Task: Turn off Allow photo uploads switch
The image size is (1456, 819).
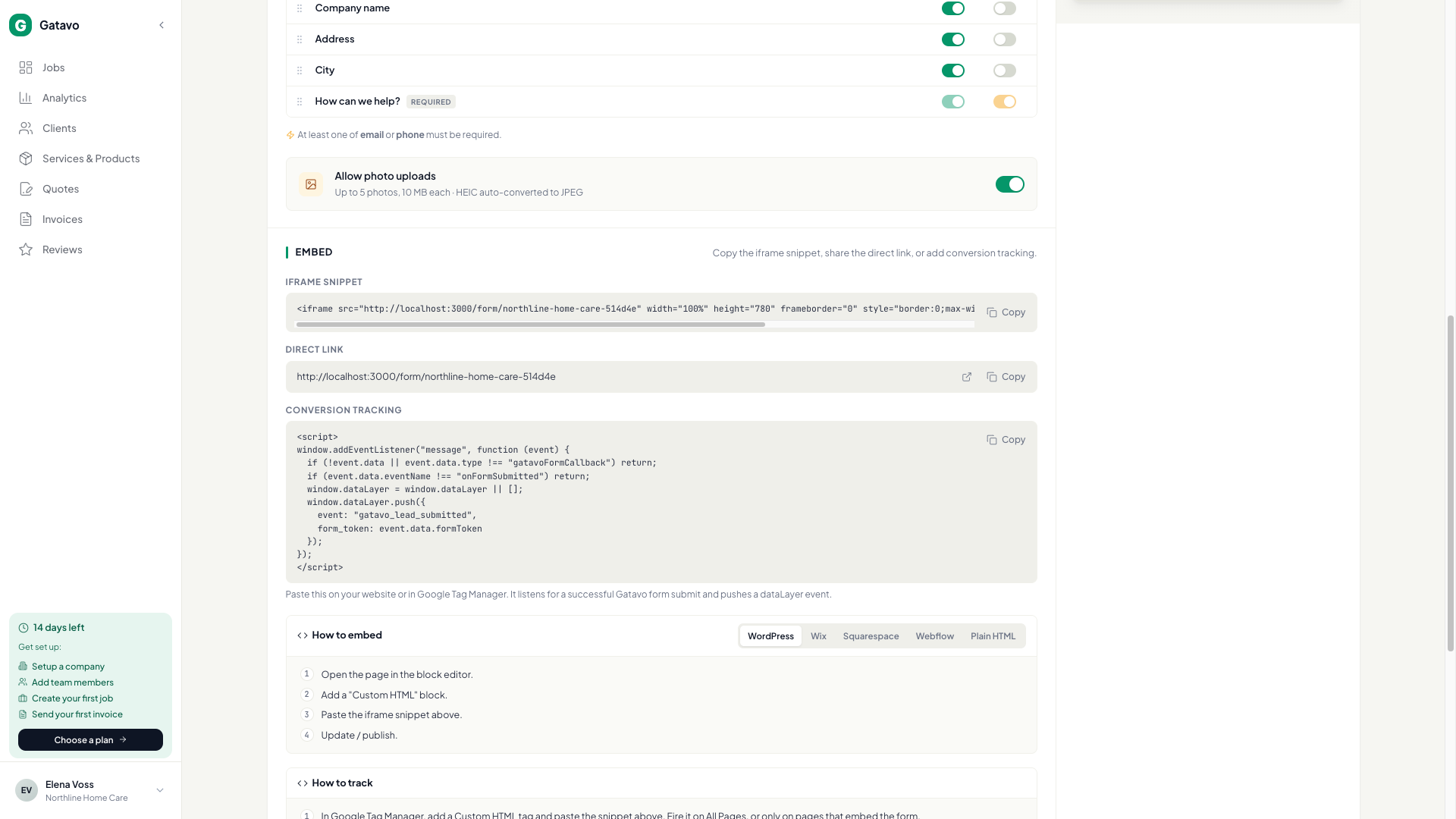Action: pyautogui.click(x=1010, y=184)
